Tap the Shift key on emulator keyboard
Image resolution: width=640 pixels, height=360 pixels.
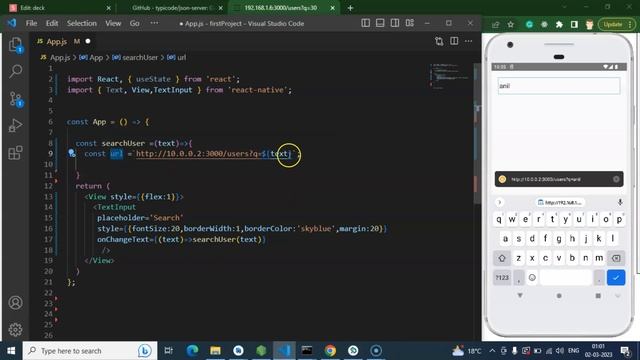click(502, 258)
